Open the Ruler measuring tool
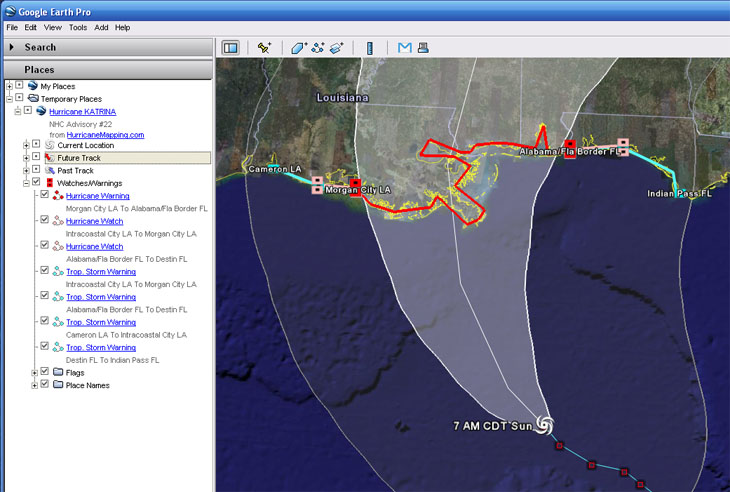 370,48
